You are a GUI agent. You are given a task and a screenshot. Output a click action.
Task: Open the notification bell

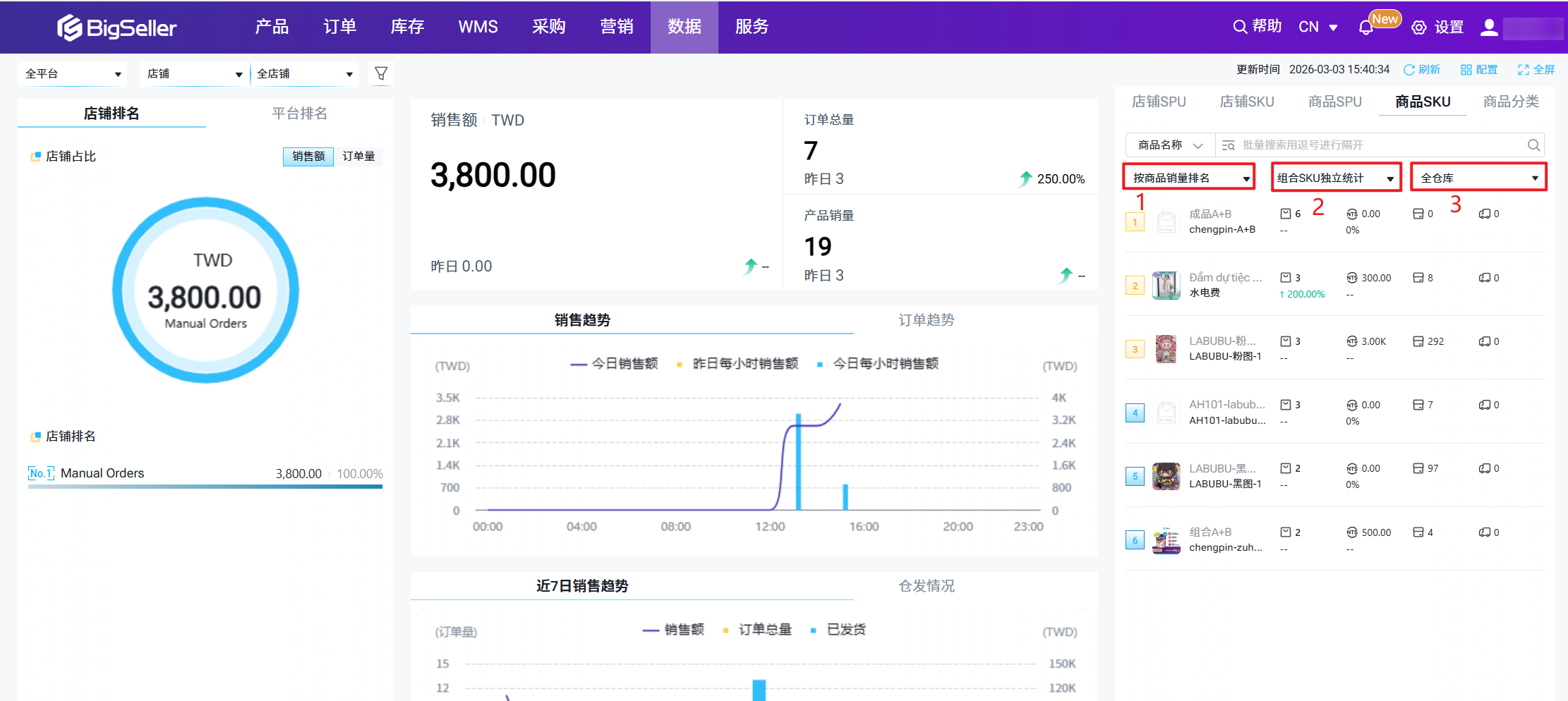pyautogui.click(x=1365, y=28)
